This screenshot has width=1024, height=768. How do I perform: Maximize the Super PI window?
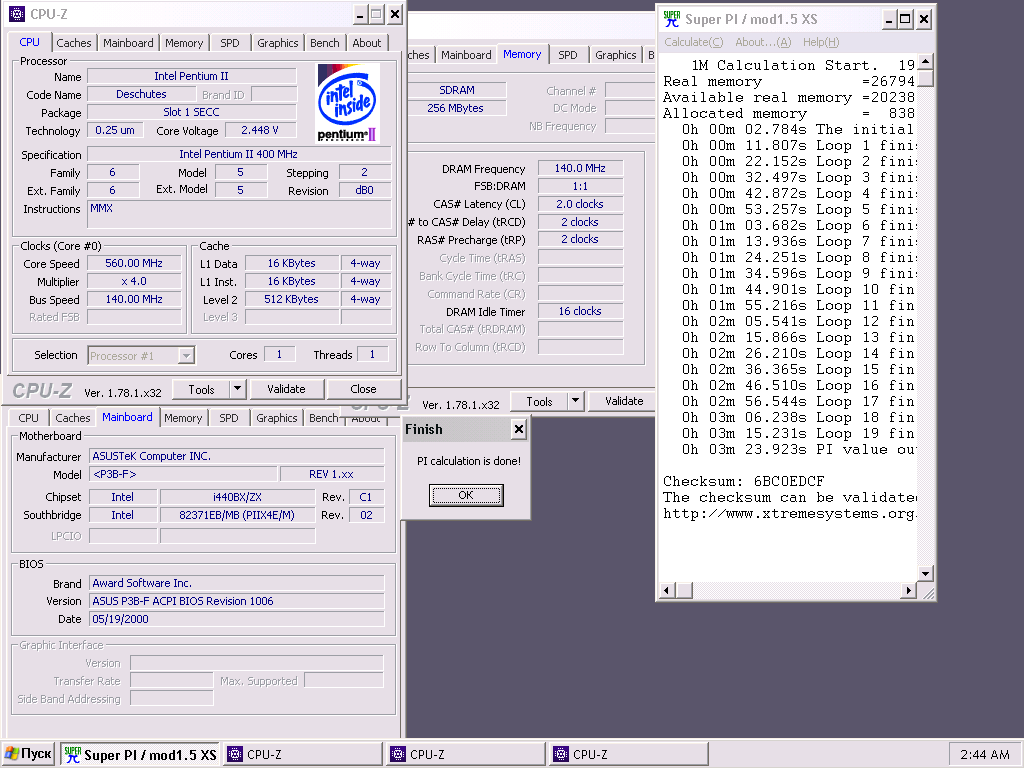905,19
